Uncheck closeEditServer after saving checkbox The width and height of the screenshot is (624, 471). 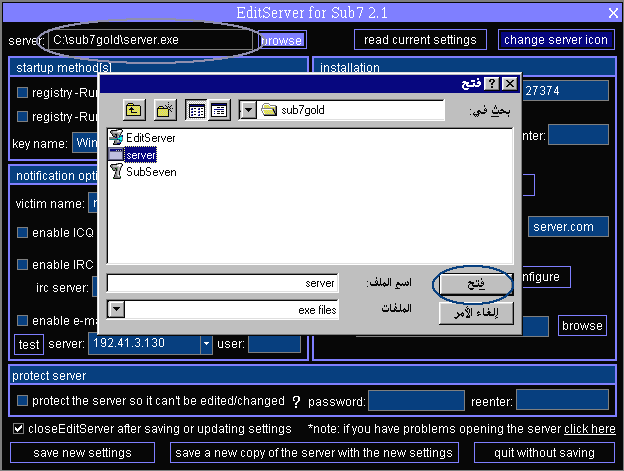pyautogui.click(x=18, y=428)
